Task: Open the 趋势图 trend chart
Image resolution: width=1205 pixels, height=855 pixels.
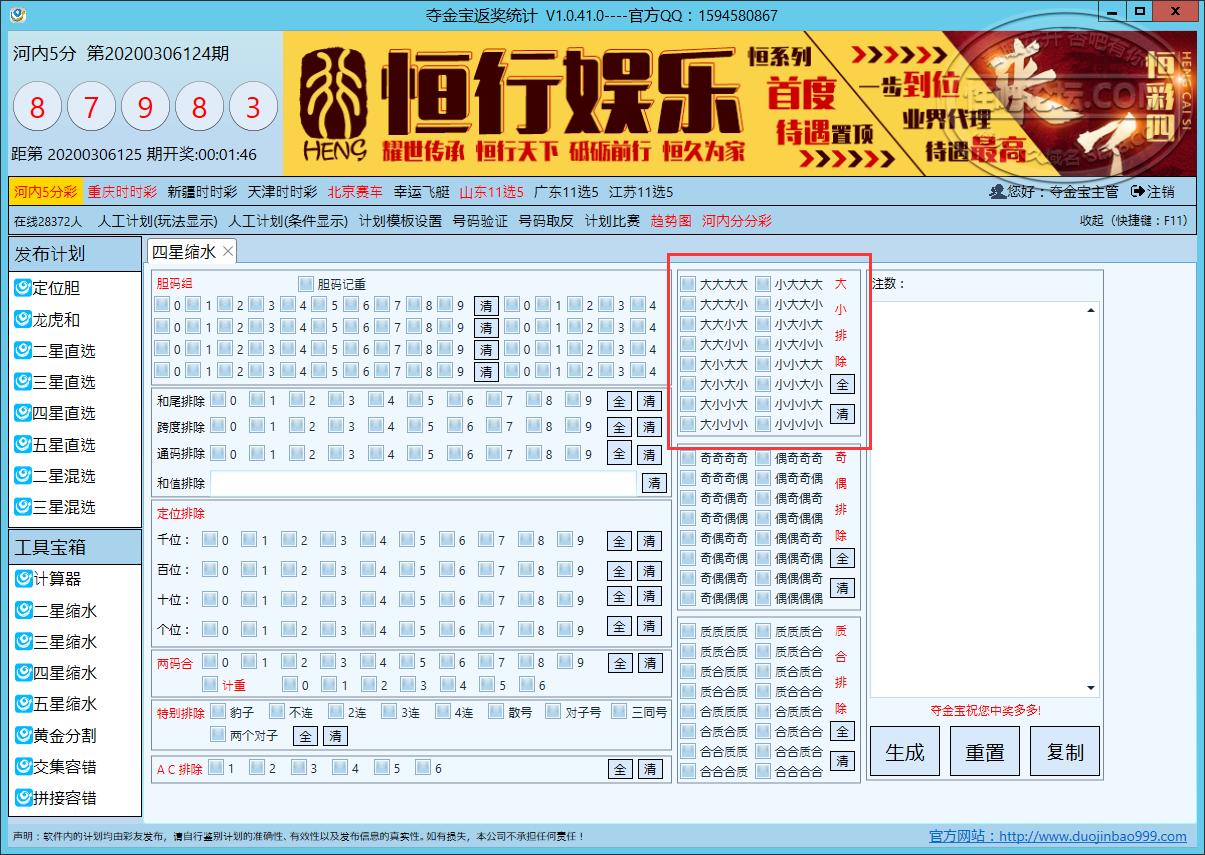Action: coord(671,221)
